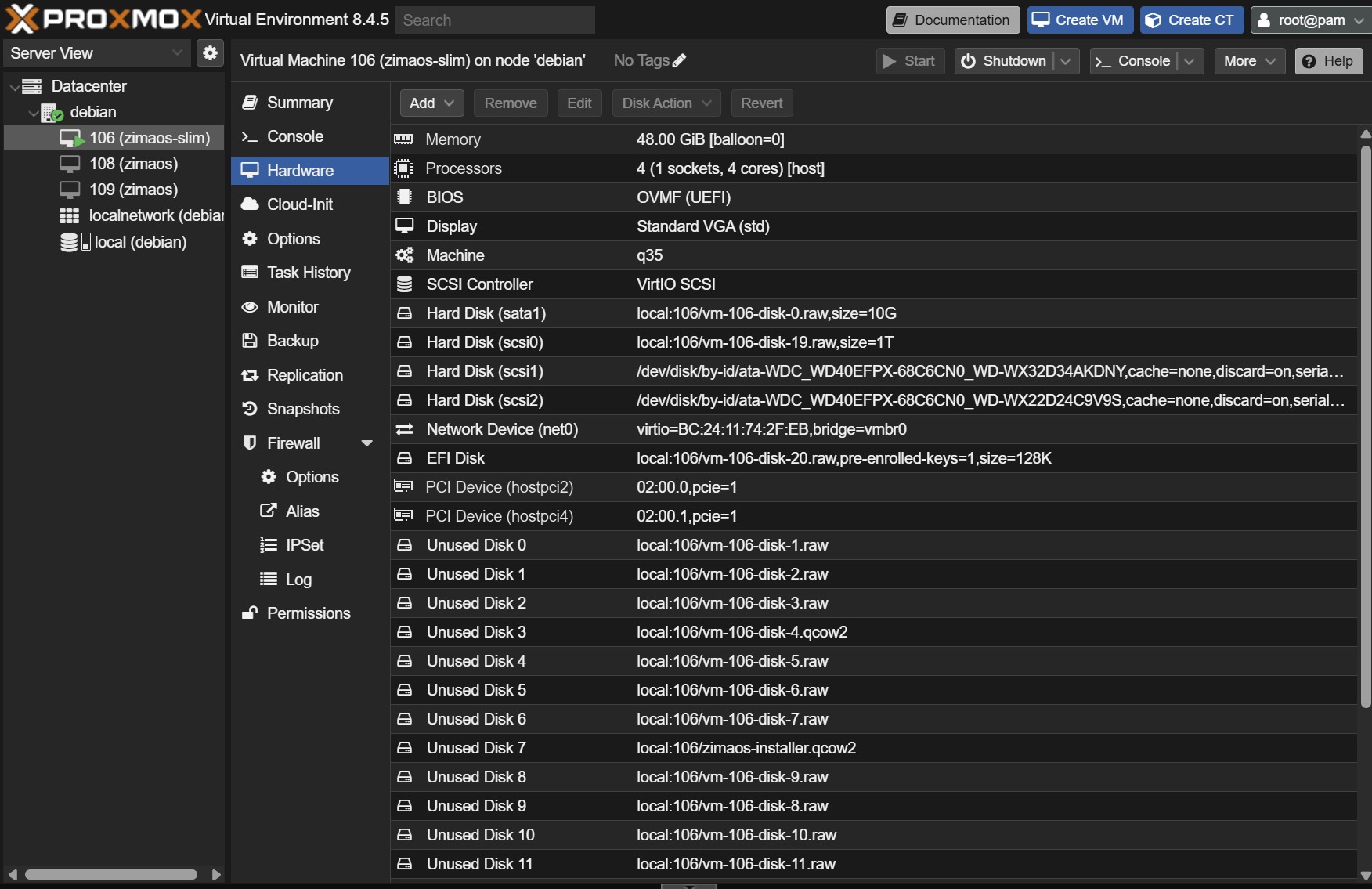
Task: Open Cloud-Init settings
Action: [x=299, y=204]
